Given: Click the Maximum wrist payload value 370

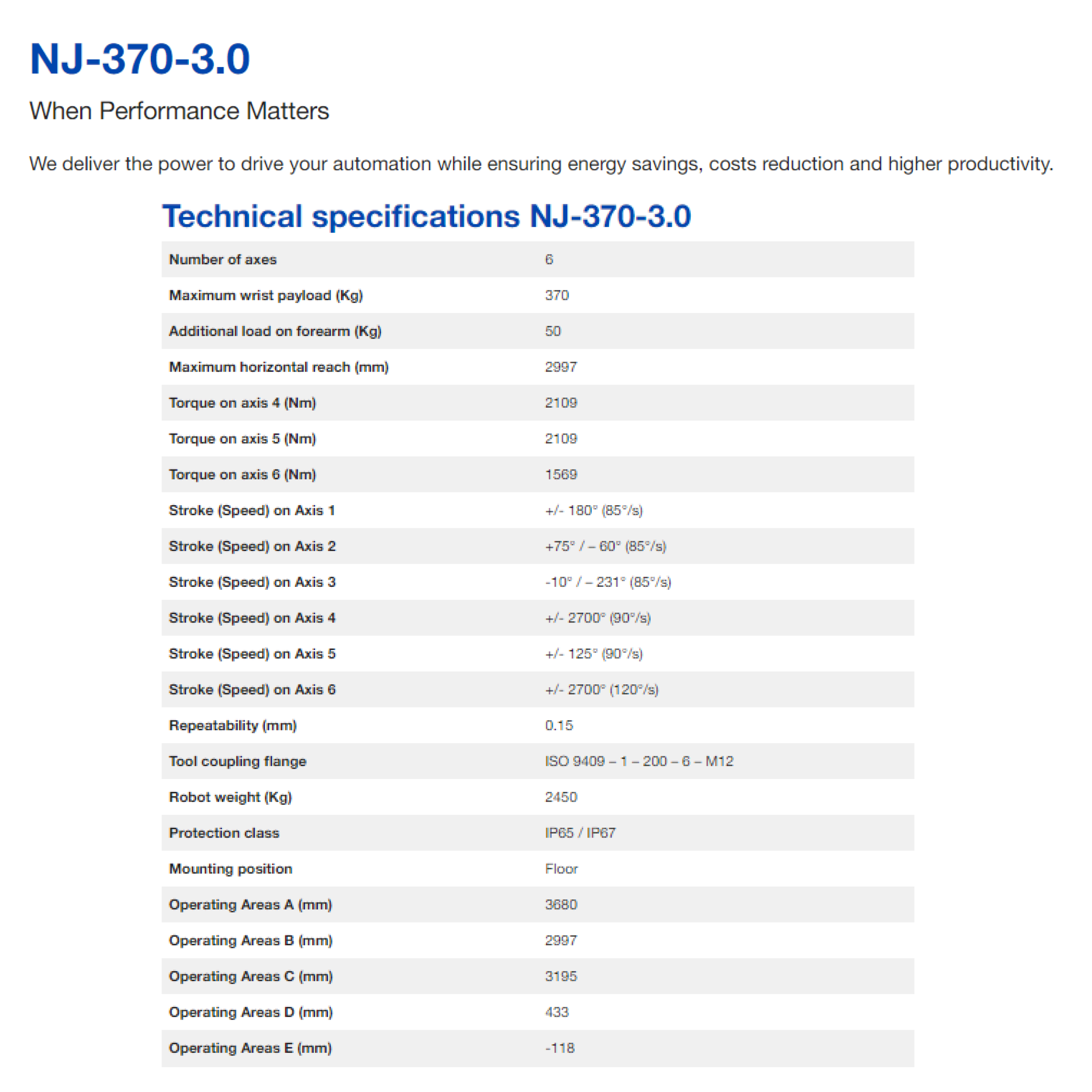Looking at the screenshot, I should (557, 295).
